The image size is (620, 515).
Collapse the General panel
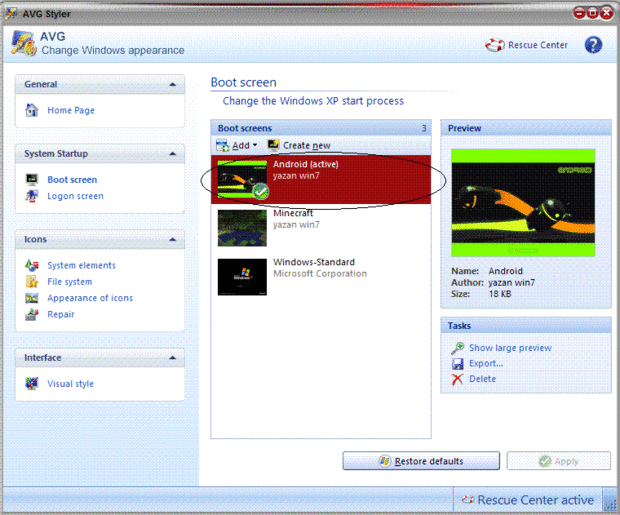coord(172,84)
